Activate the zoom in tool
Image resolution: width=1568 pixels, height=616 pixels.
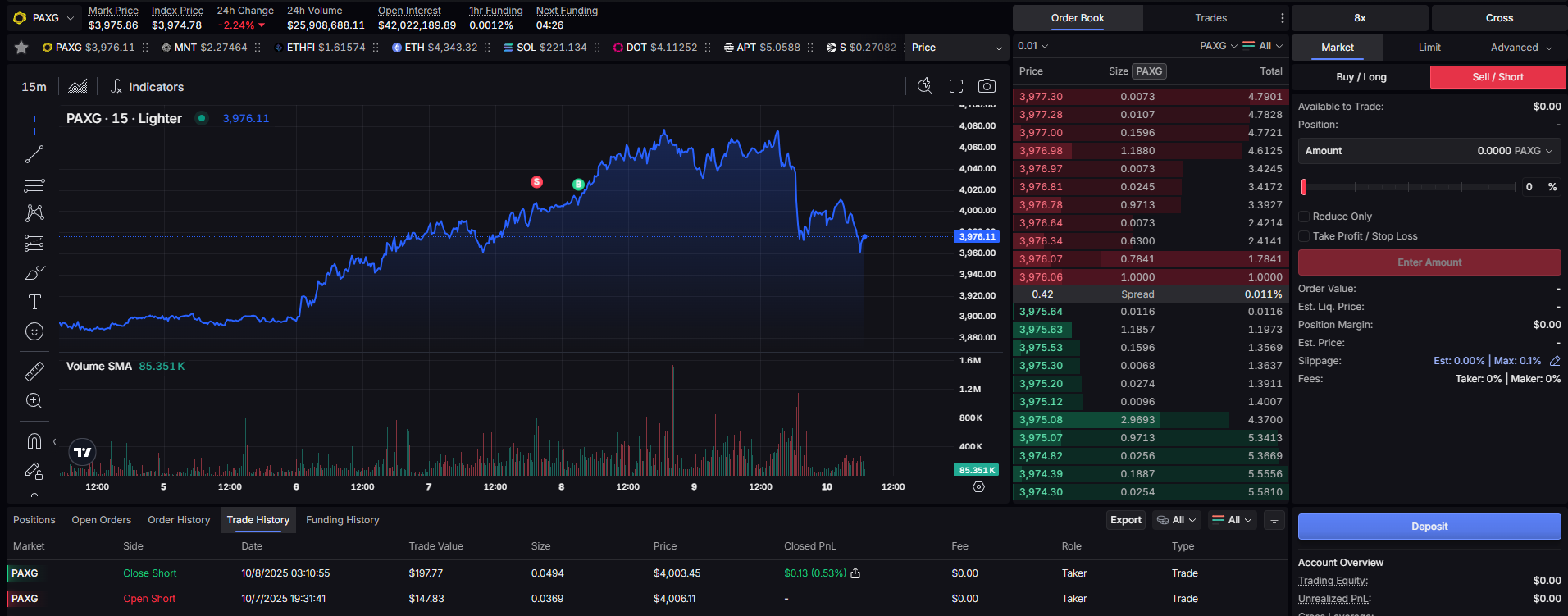(34, 401)
